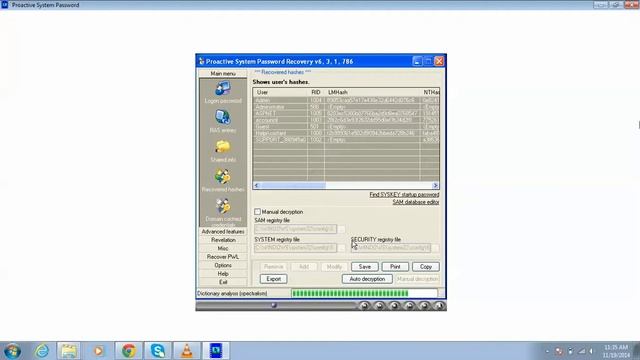Click the hash table horizontal scrollbar thumb
640x360 pixels.
pyautogui.click(x=293, y=185)
